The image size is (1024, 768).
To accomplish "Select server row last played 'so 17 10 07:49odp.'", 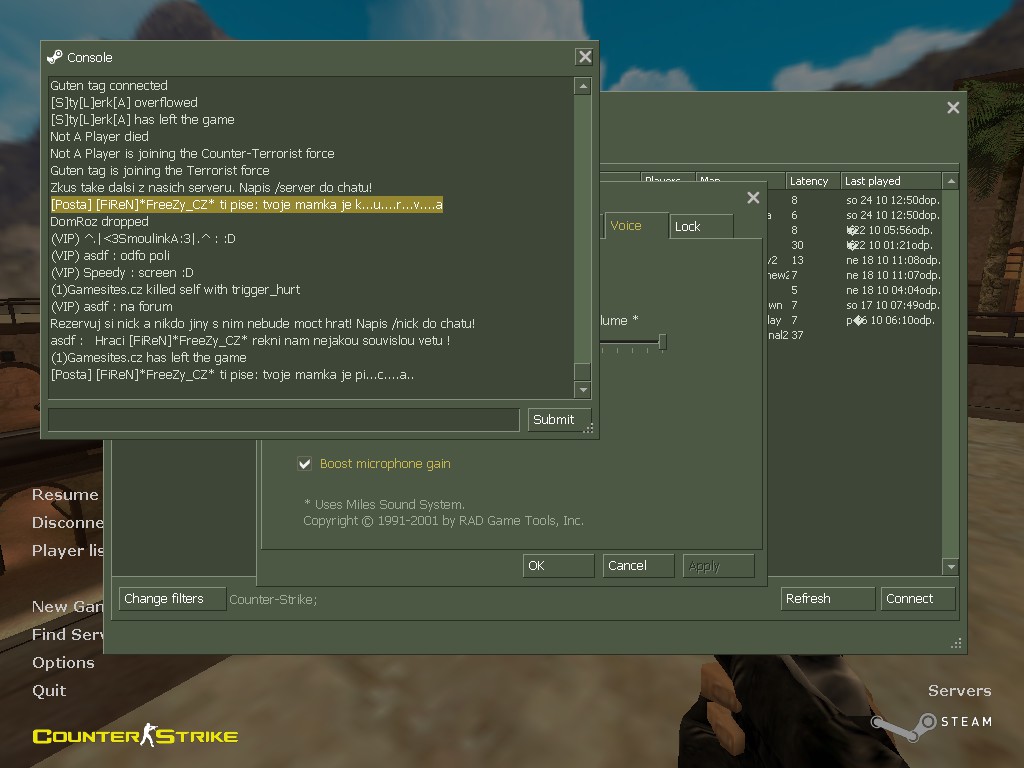I will pos(856,305).
